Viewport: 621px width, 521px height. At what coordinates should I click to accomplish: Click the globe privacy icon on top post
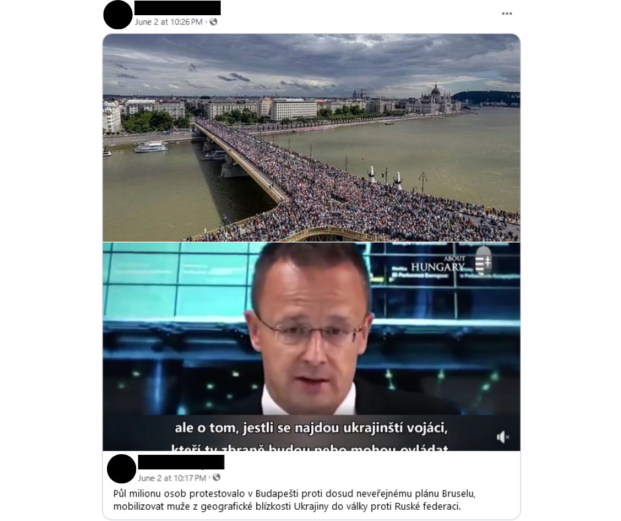(x=213, y=22)
